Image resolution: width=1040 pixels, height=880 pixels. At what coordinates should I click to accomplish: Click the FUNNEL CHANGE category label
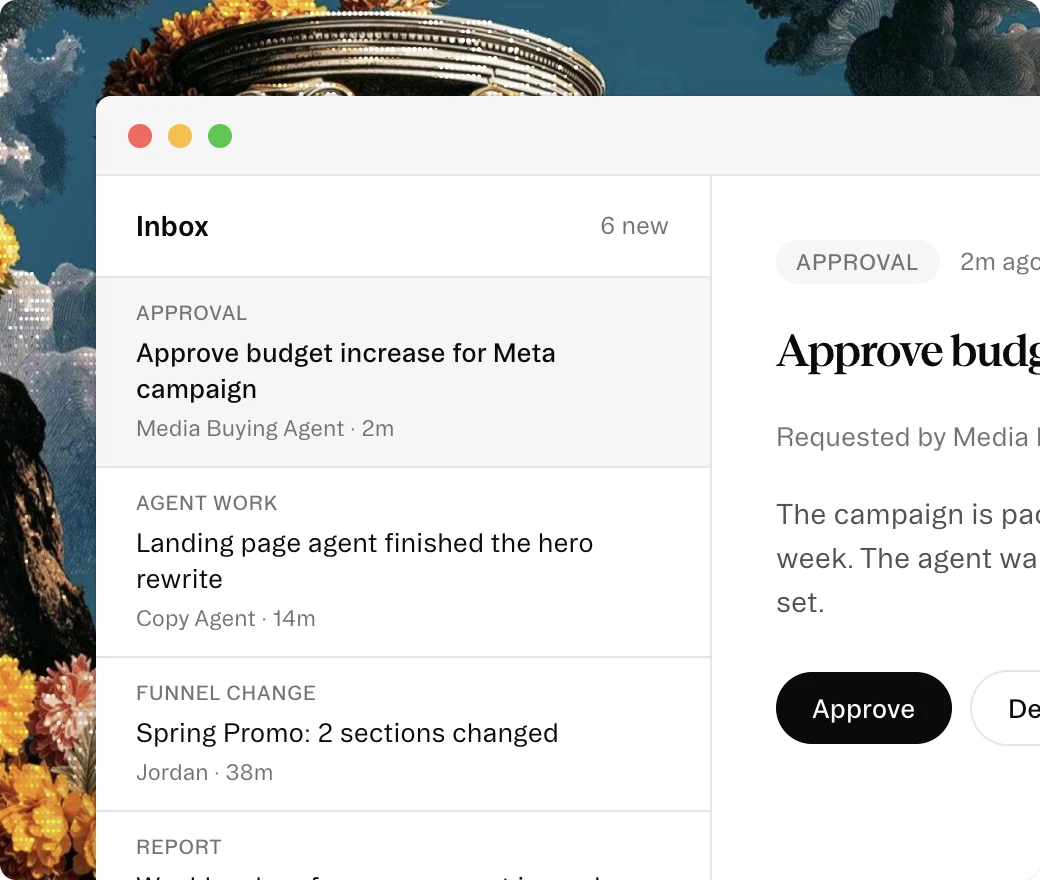pyautogui.click(x=226, y=693)
